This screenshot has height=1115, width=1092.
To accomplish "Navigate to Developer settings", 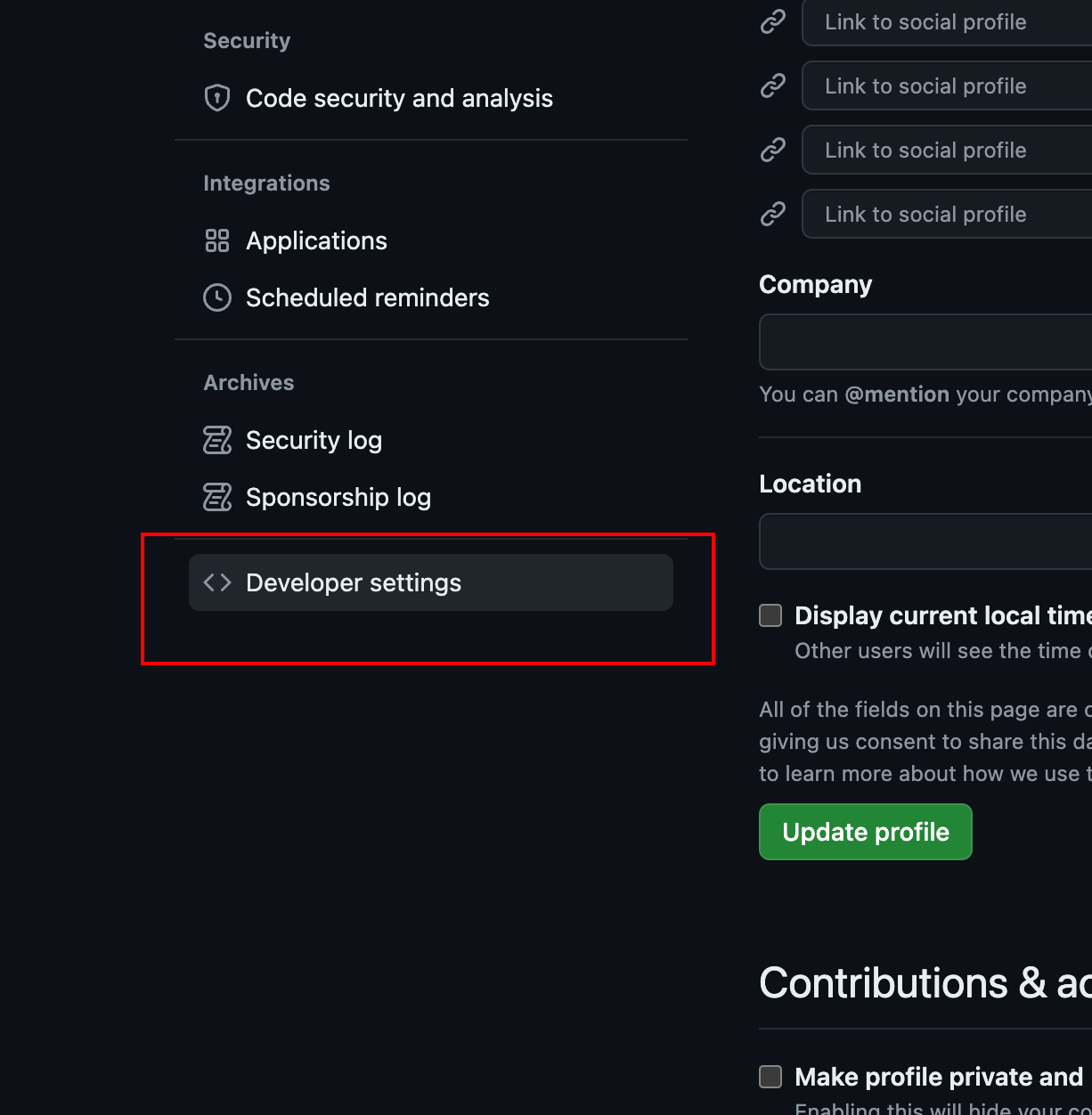I will coord(354,582).
